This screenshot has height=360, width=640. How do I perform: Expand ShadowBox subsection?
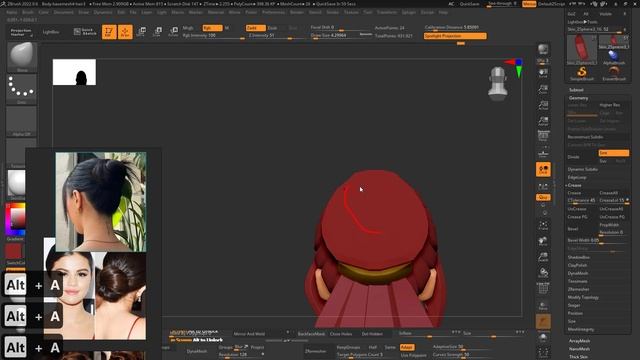click(x=578, y=257)
